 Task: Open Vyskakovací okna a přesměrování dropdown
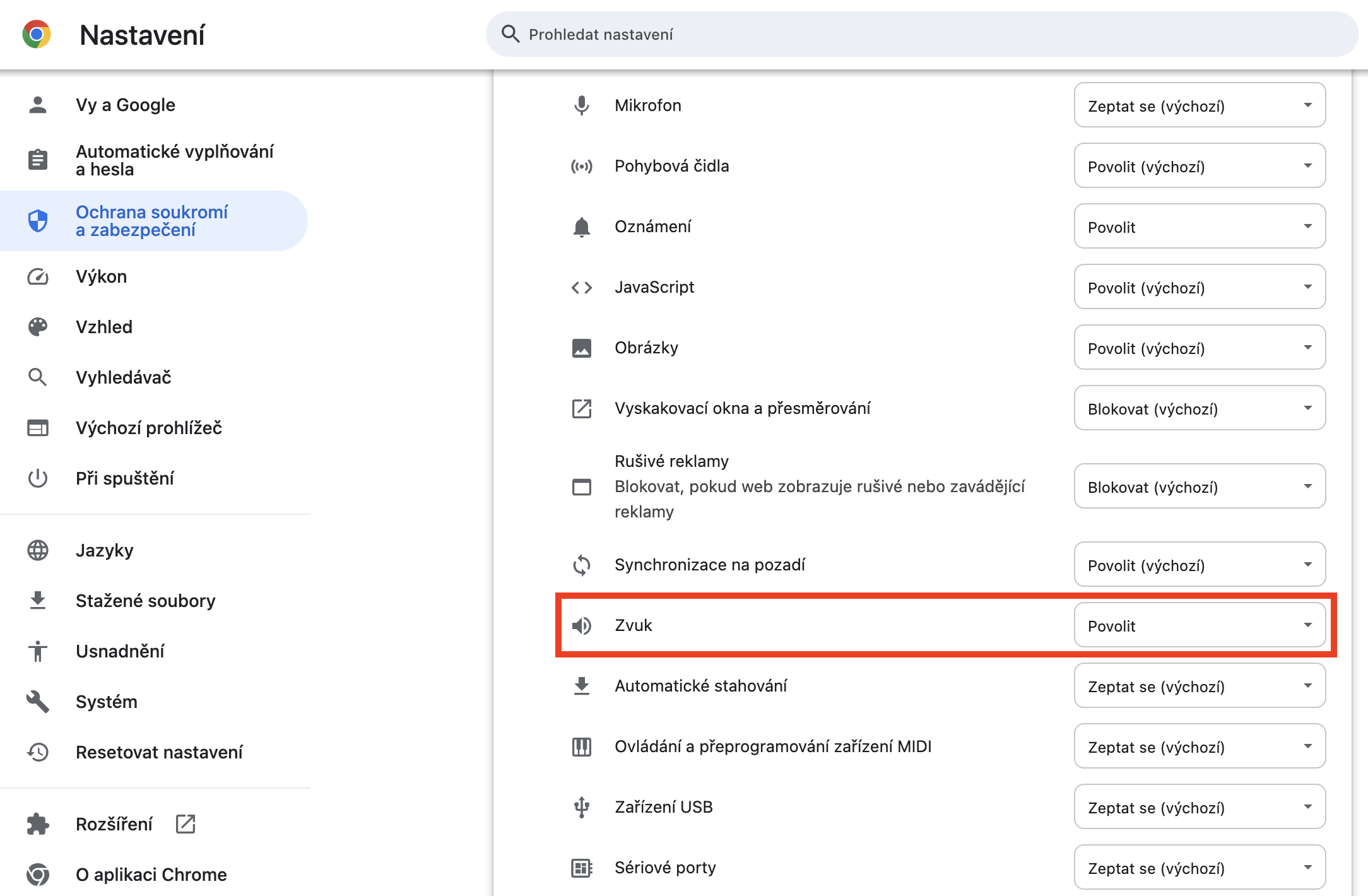1199,408
